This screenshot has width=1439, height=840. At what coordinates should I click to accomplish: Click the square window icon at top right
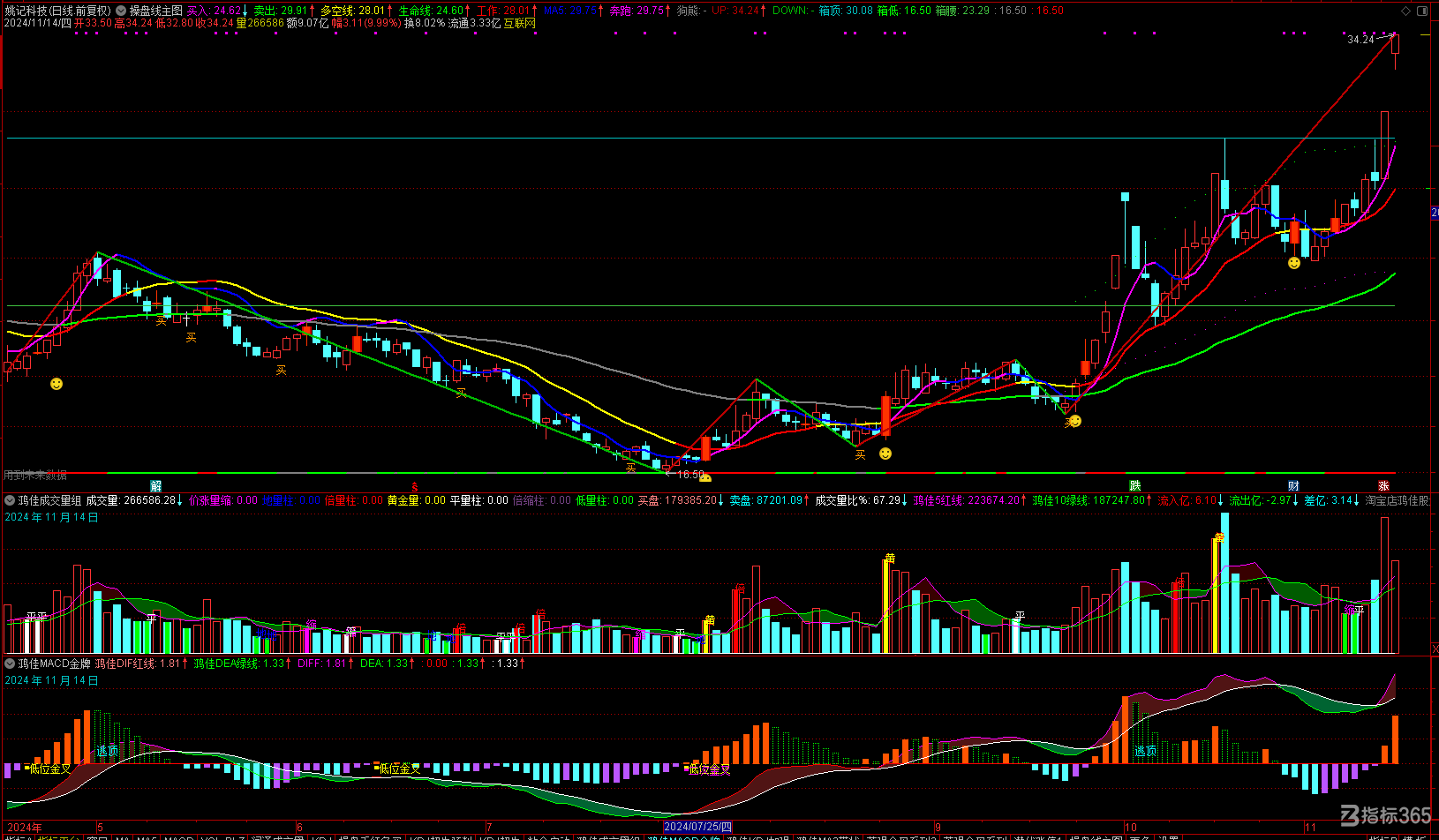pos(1422,11)
